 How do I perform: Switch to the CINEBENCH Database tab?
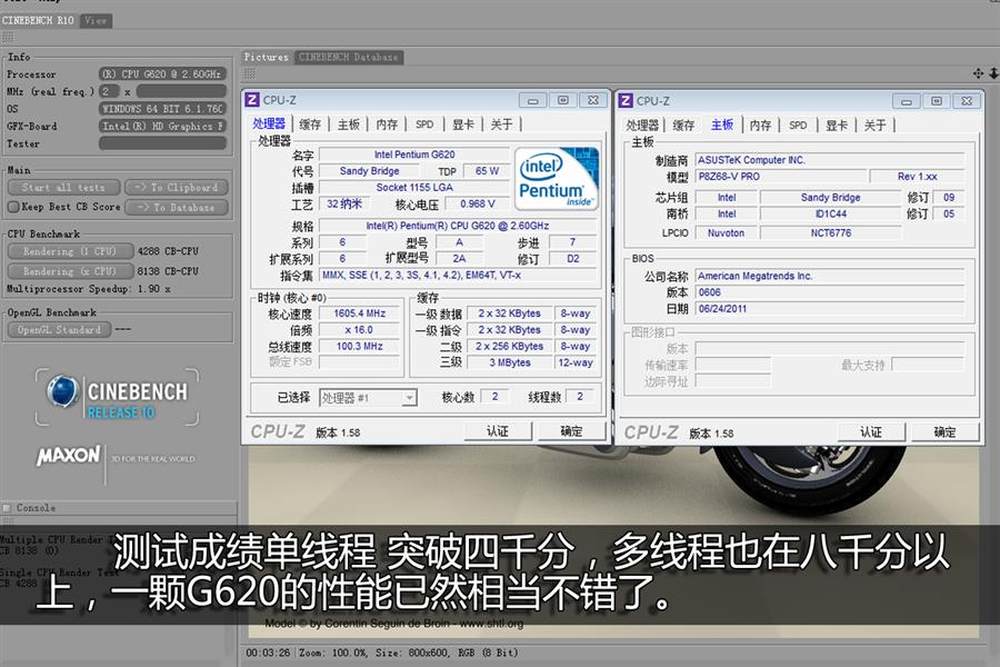349,57
